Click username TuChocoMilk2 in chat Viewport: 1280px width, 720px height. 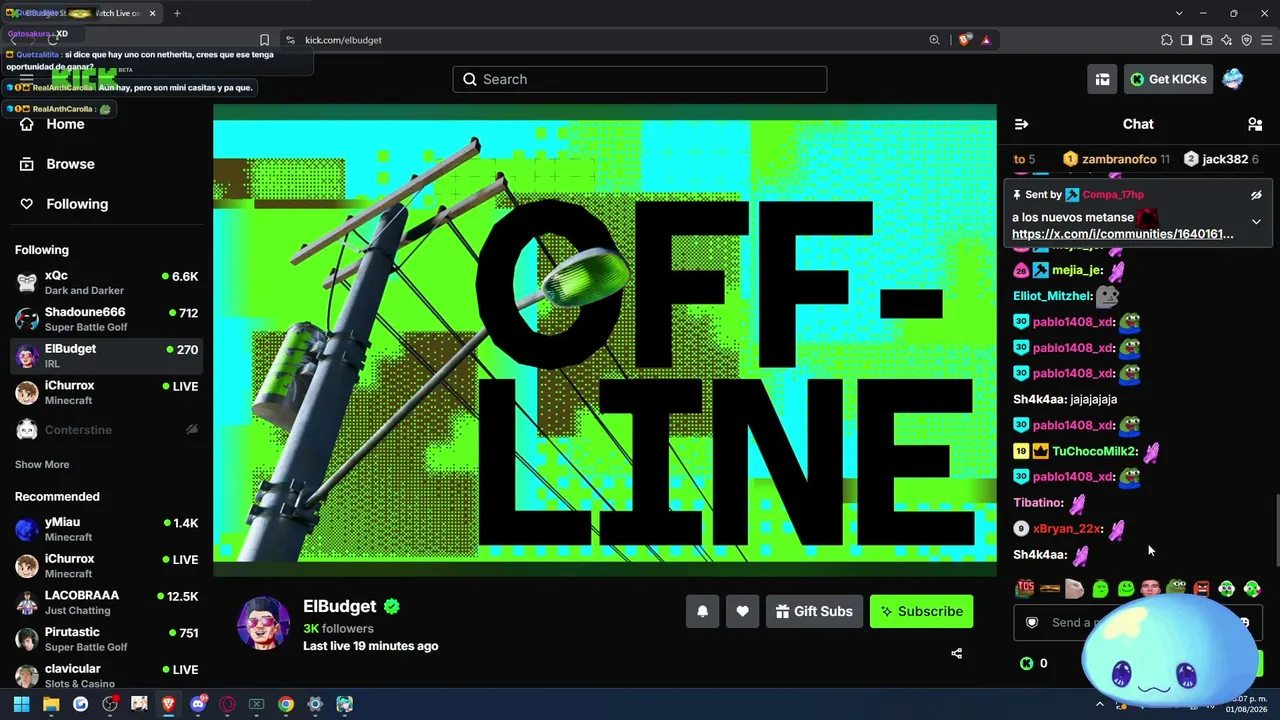coord(1095,451)
